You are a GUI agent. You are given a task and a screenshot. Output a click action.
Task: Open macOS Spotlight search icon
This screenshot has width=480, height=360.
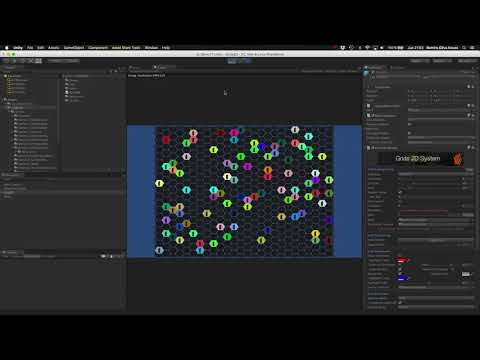coord(464,48)
